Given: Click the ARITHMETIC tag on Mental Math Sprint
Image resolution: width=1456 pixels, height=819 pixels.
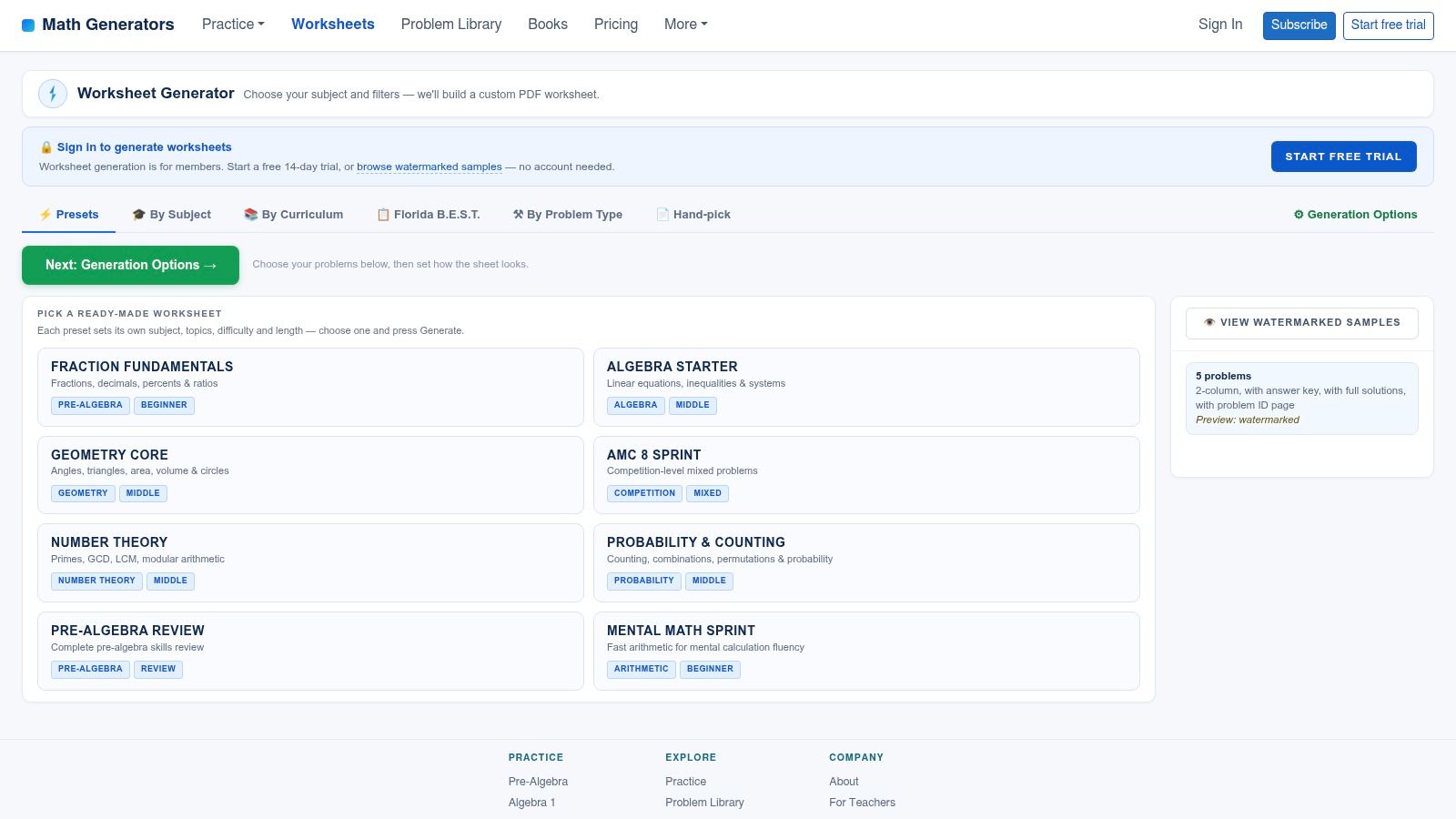Looking at the screenshot, I should [x=642, y=669].
